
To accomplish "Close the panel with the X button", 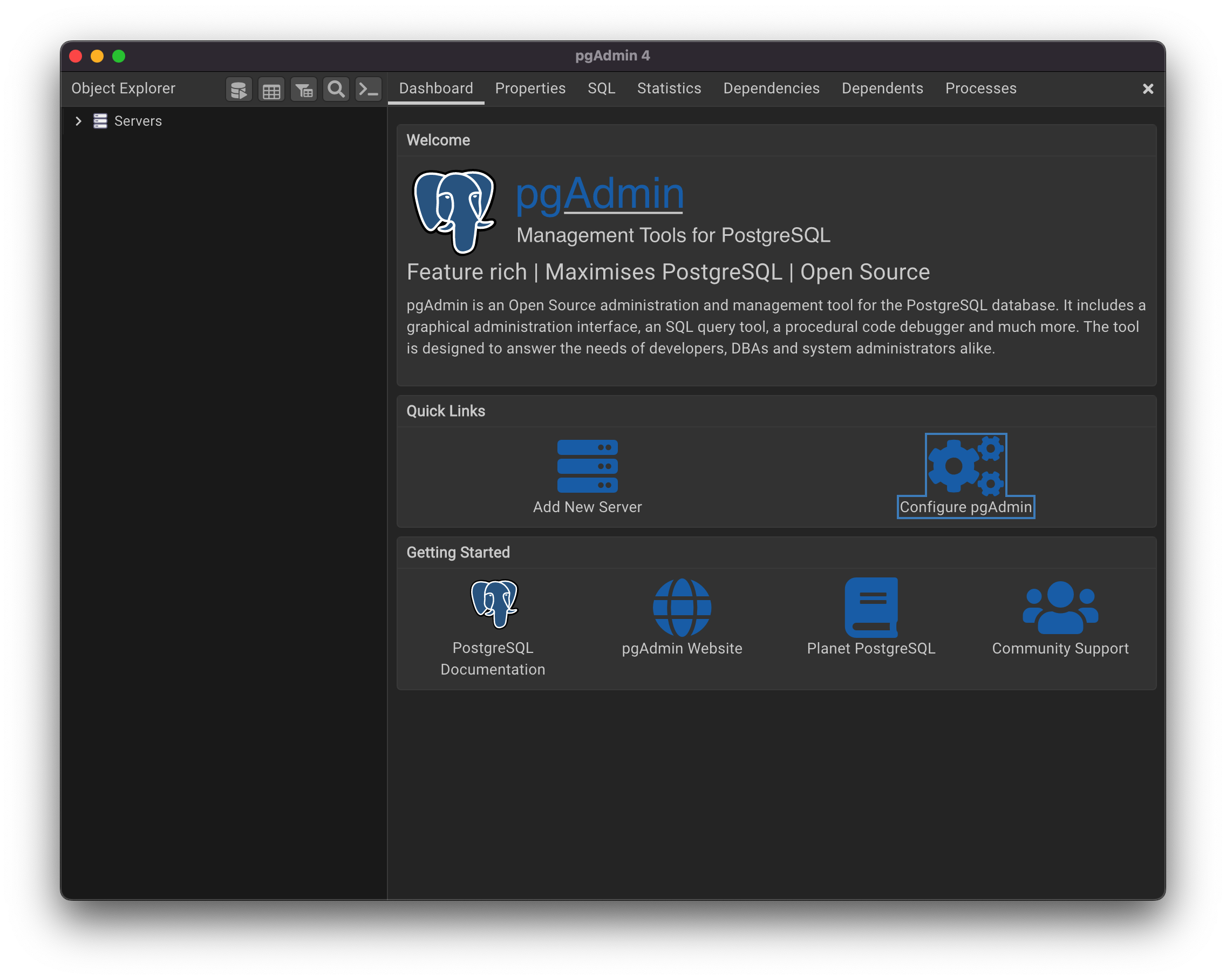I will pos(1148,89).
